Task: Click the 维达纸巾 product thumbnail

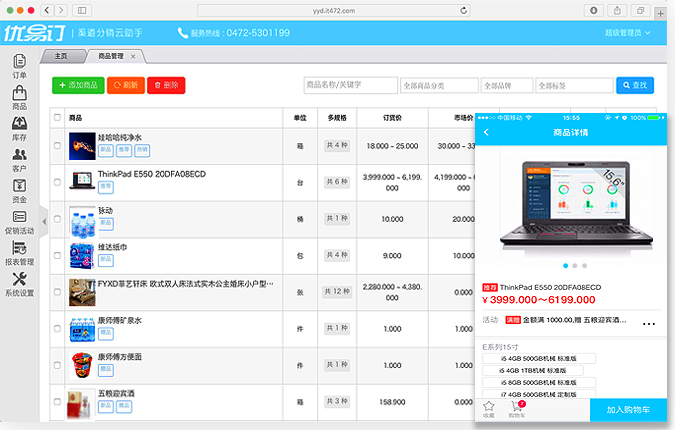Action: coord(82,256)
